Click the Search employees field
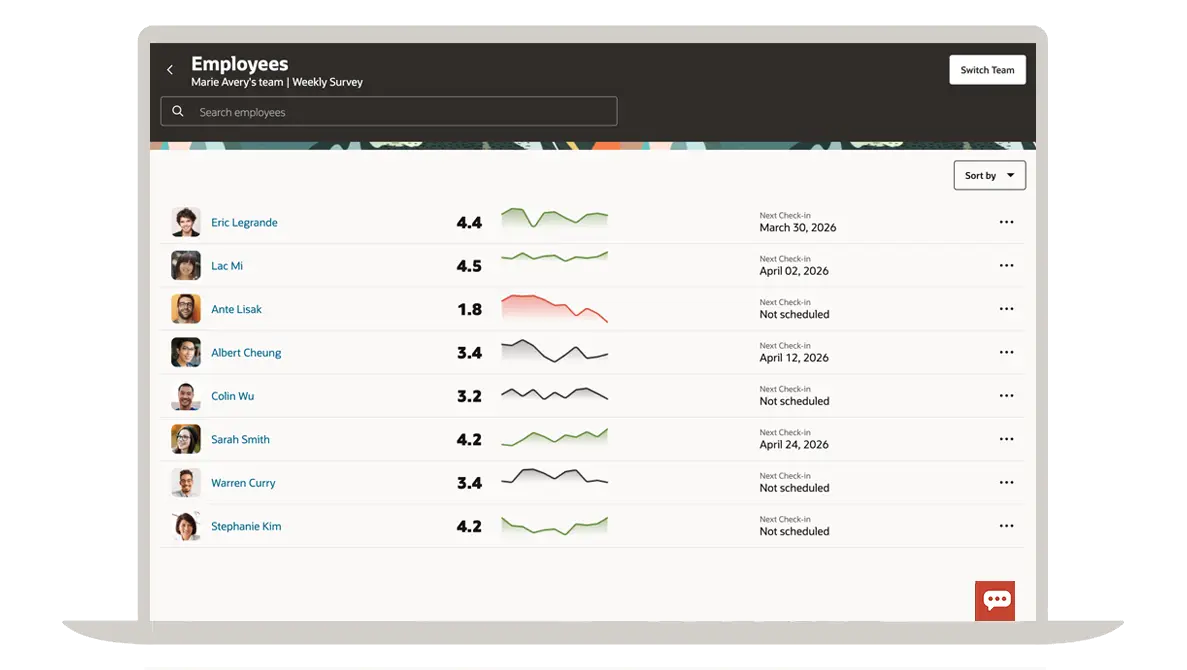Screen dimensions: 1187x670 400,112
